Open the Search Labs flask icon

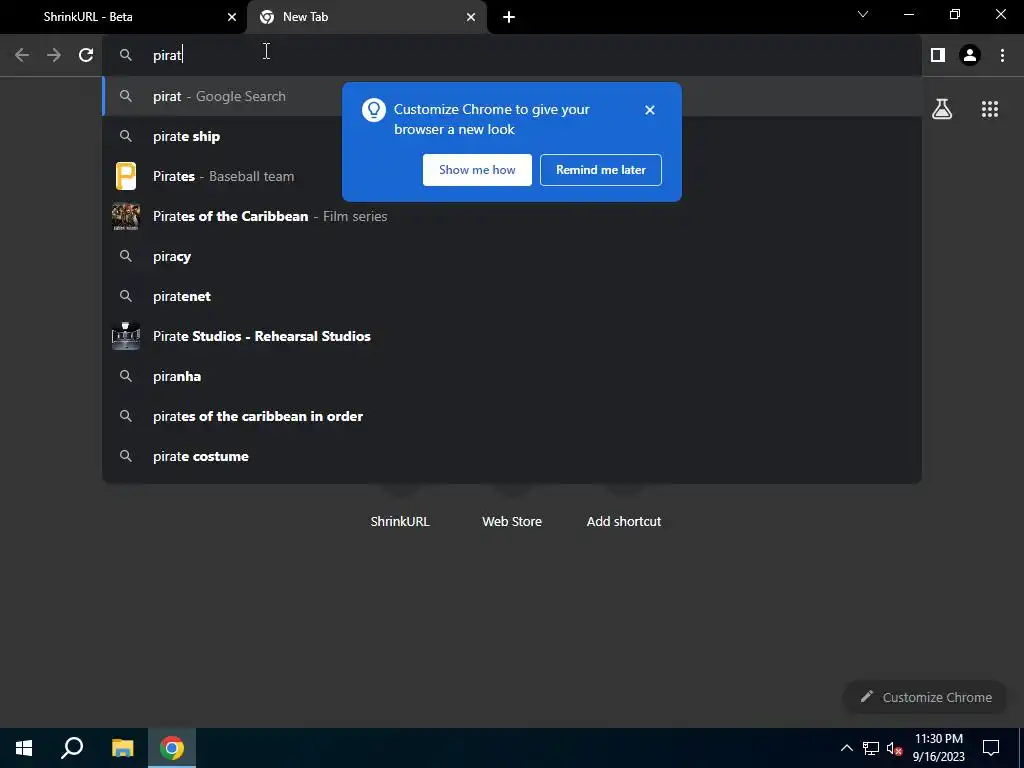coord(942,109)
